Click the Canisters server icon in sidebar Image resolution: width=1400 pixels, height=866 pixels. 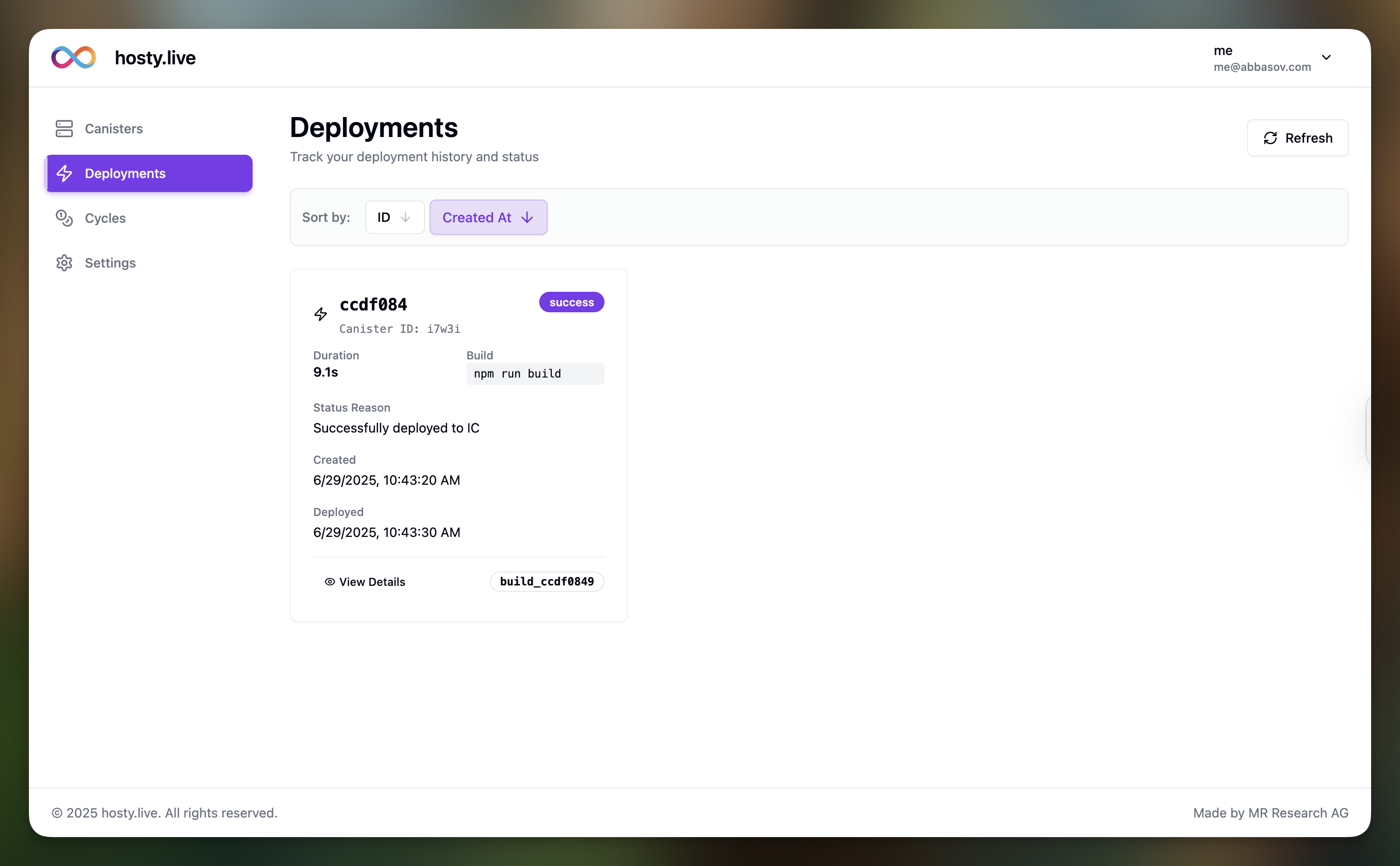[64, 128]
